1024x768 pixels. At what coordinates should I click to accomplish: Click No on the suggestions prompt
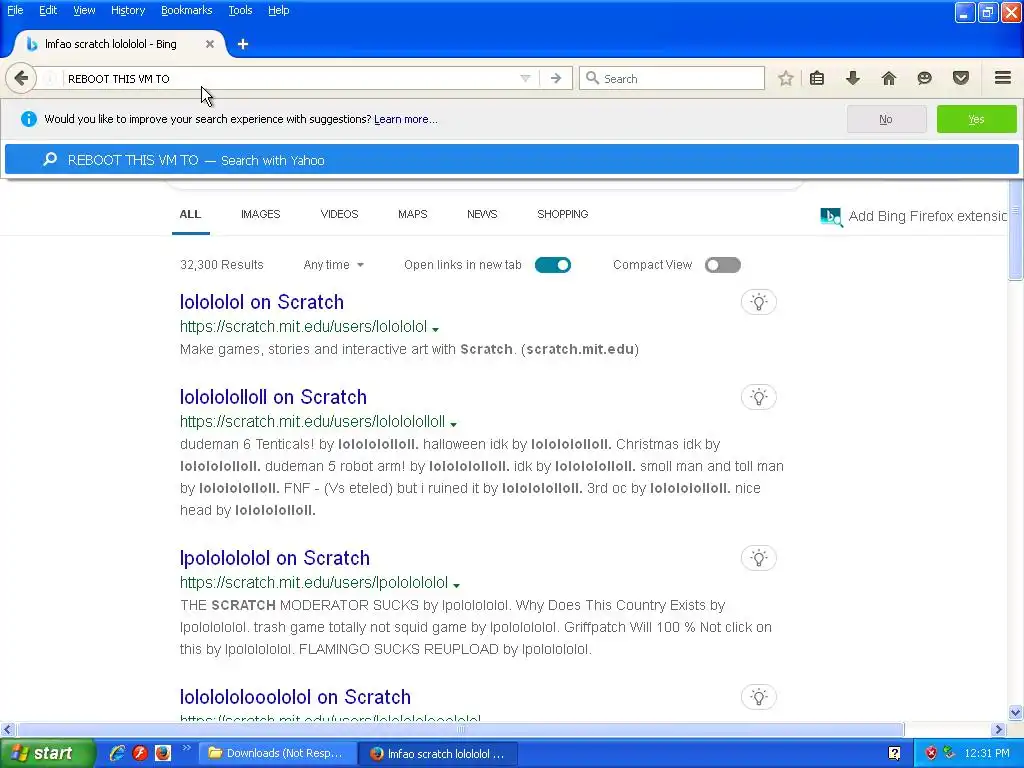click(886, 120)
